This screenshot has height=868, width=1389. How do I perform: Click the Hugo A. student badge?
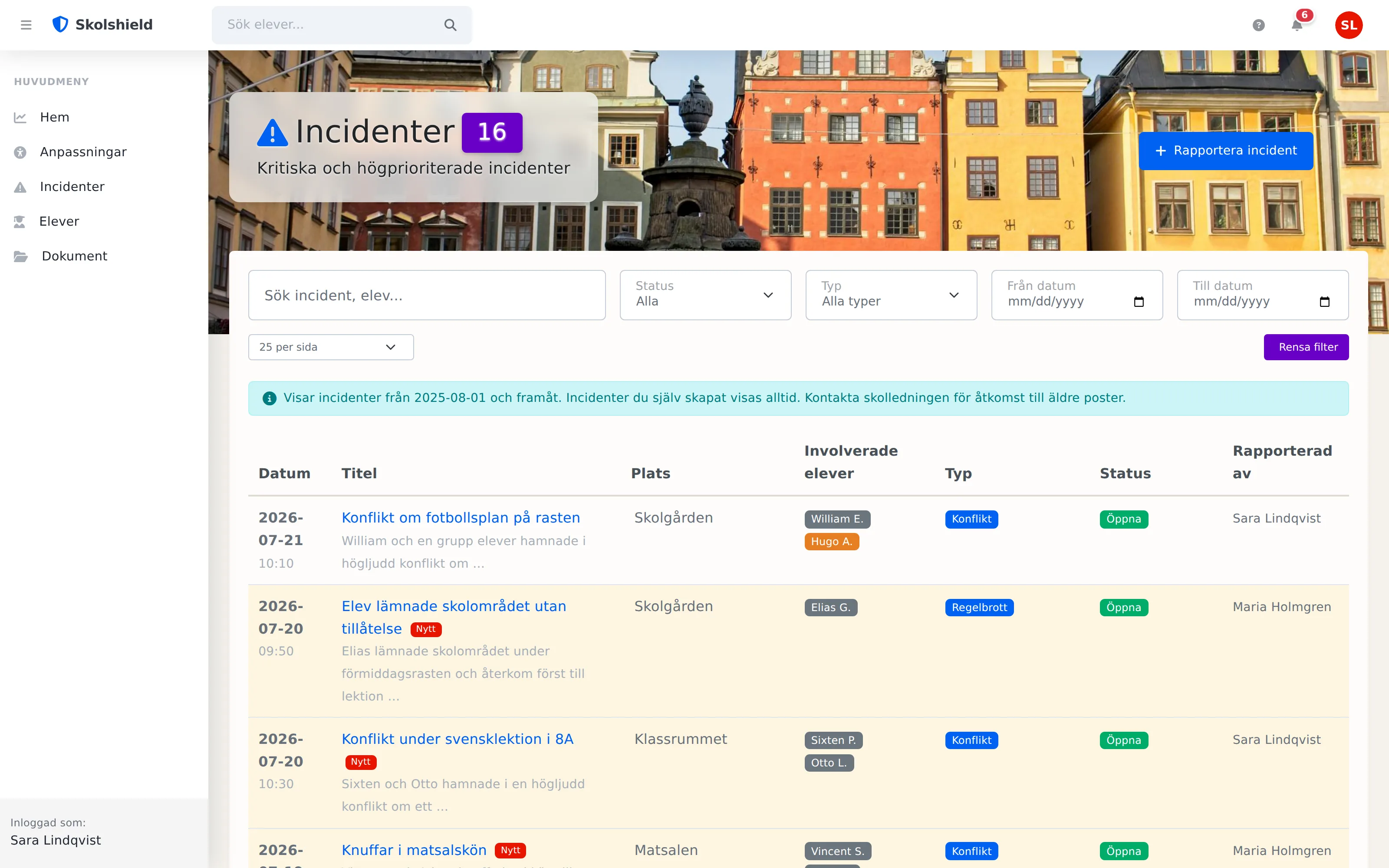tap(831, 542)
